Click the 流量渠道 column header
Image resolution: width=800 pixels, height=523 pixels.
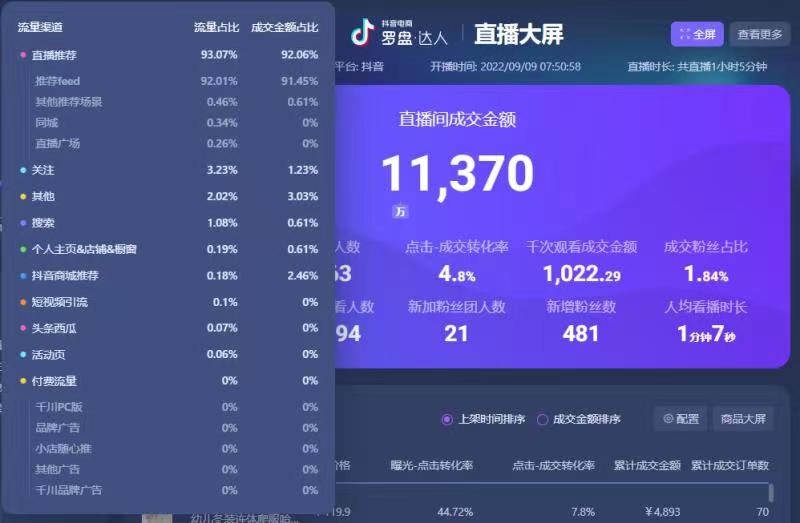click(x=40, y=27)
